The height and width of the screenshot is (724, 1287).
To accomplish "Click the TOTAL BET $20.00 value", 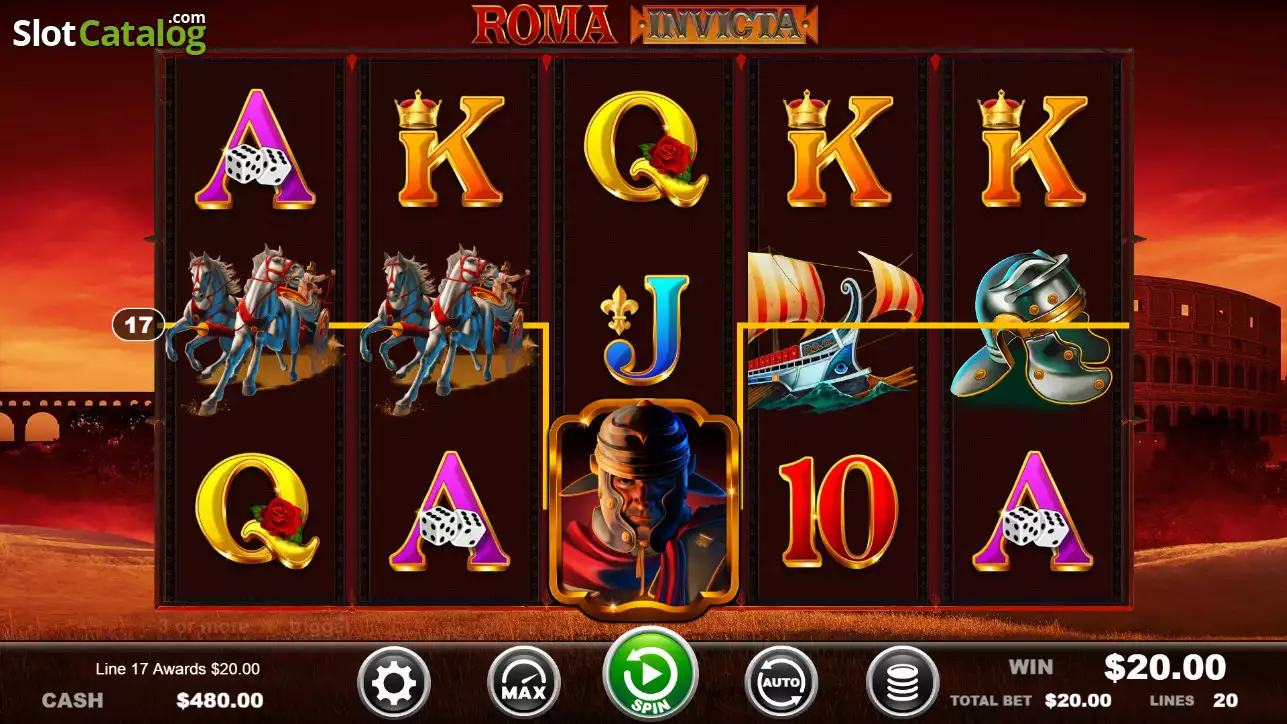I will 1078,700.
